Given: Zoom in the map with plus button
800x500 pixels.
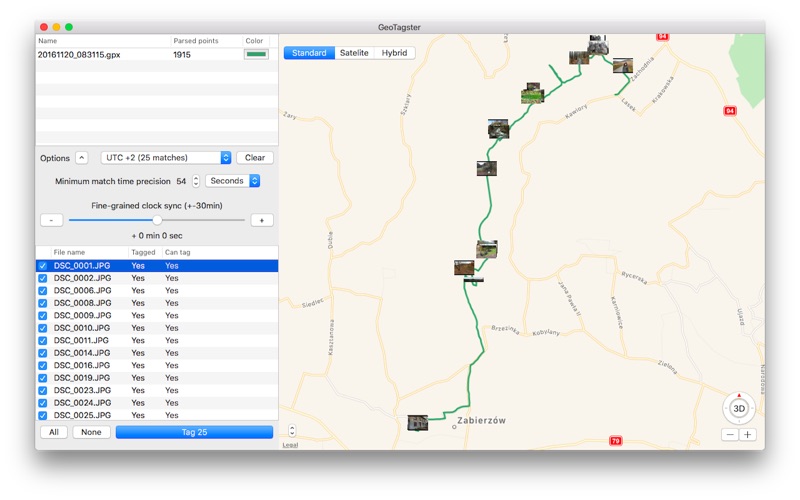Looking at the screenshot, I should coord(747,435).
